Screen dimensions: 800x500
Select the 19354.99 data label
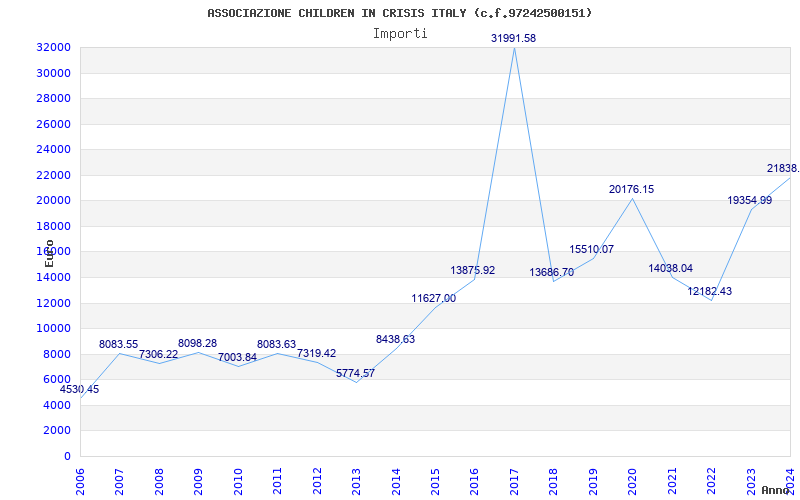[x=749, y=201]
